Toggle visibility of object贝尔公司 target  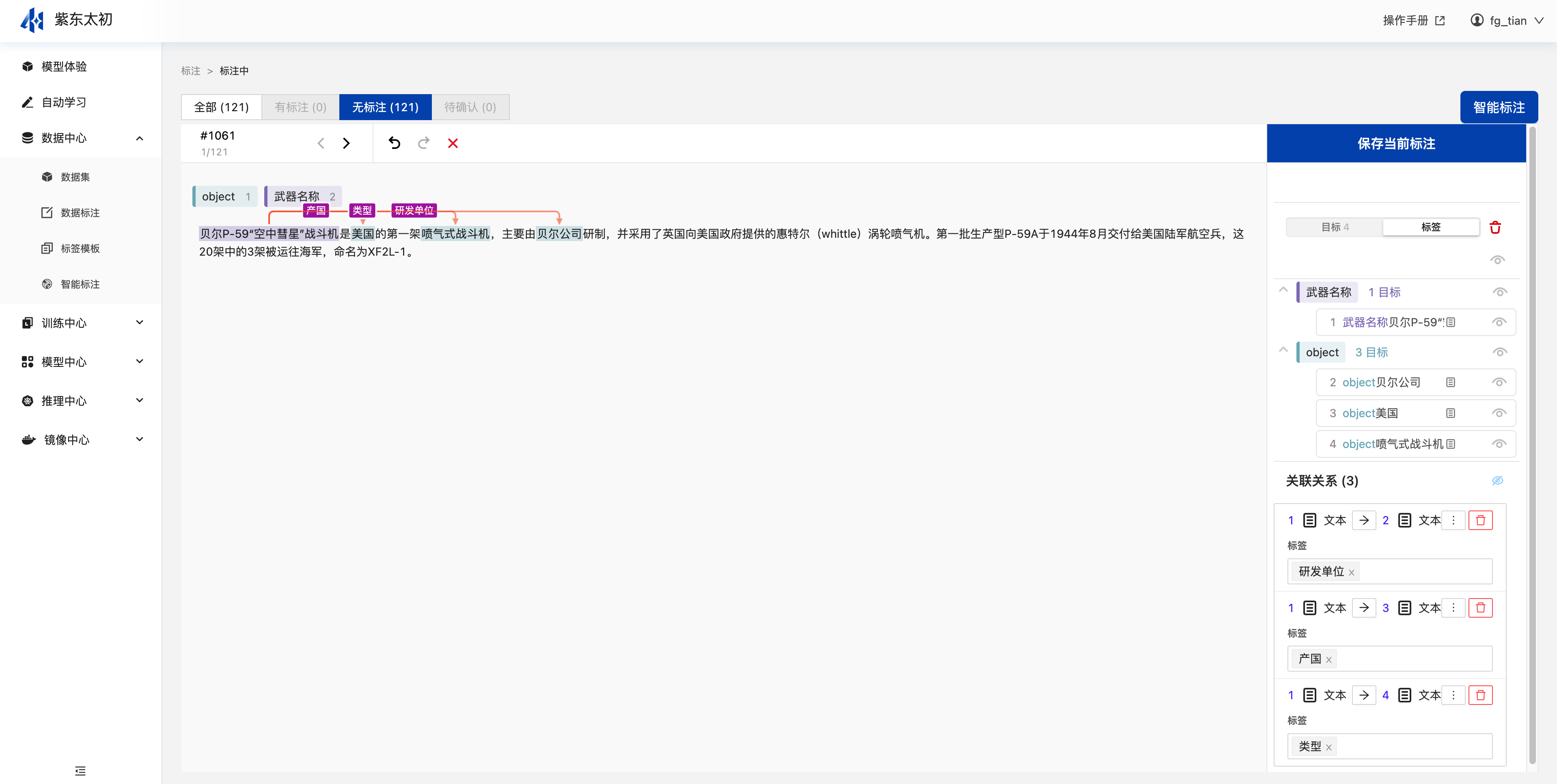click(x=1499, y=383)
